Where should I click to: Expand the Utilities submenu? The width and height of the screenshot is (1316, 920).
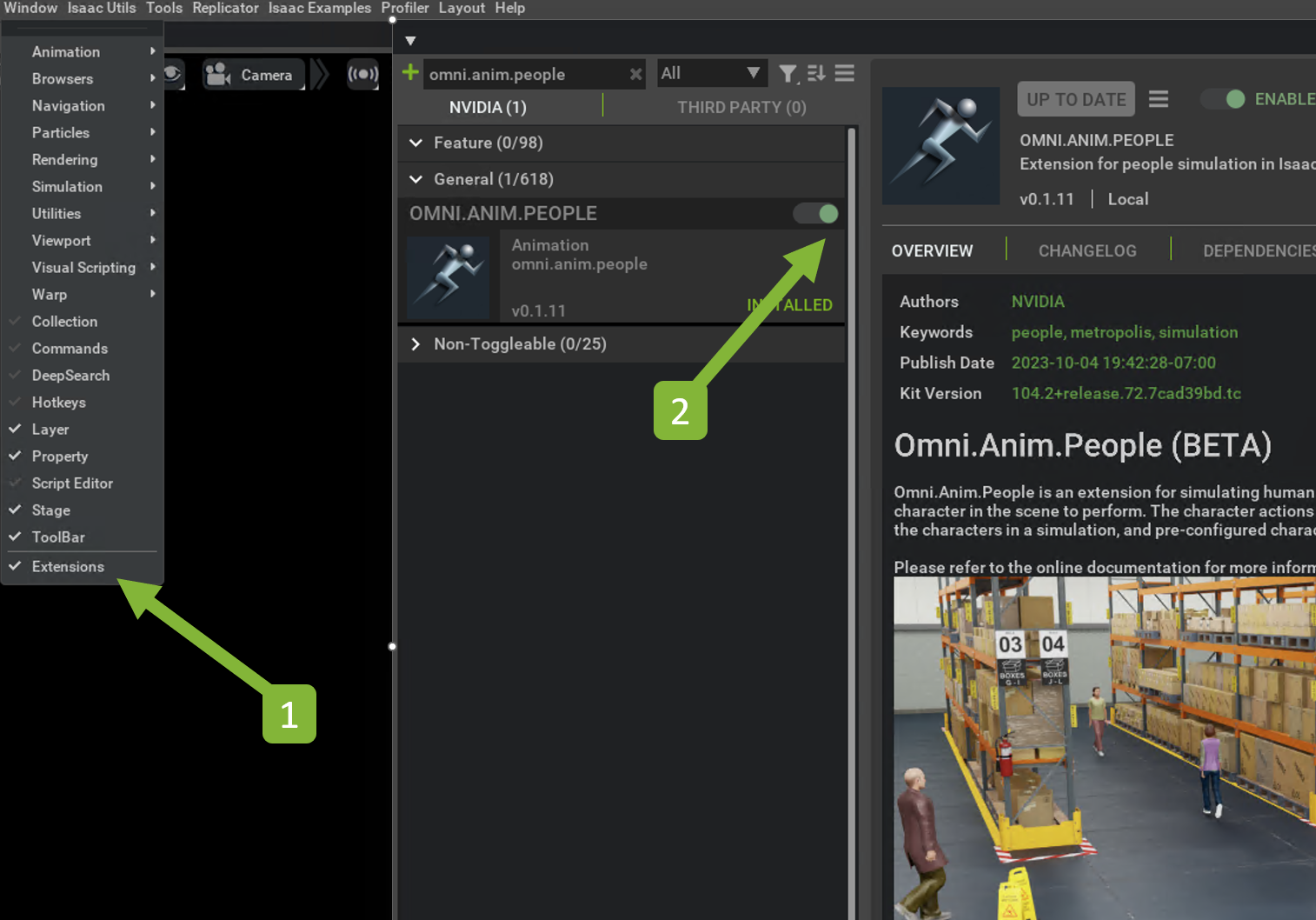point(82,214)
